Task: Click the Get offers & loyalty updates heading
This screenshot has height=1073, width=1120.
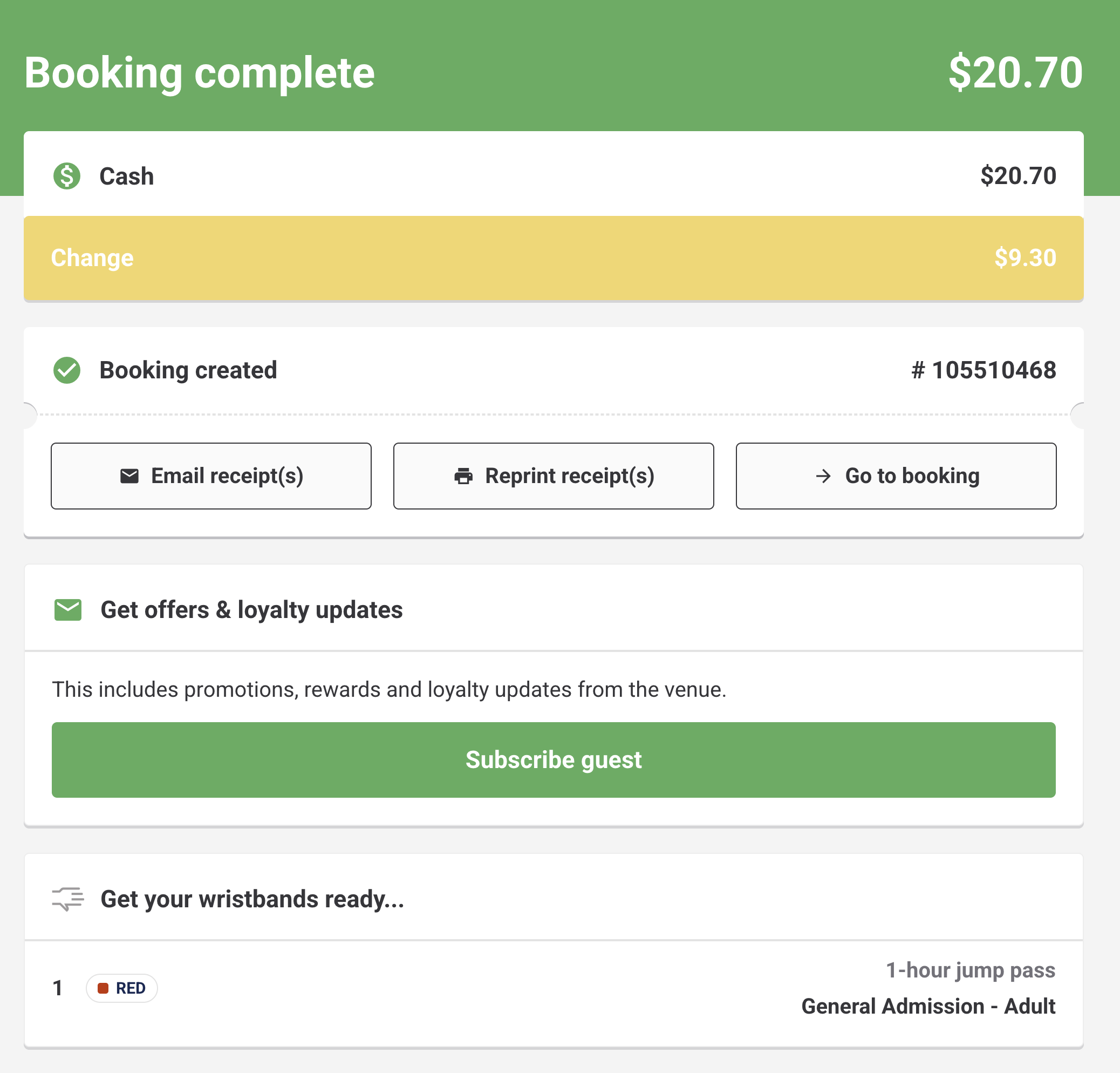Action: (x=251, y=610)
